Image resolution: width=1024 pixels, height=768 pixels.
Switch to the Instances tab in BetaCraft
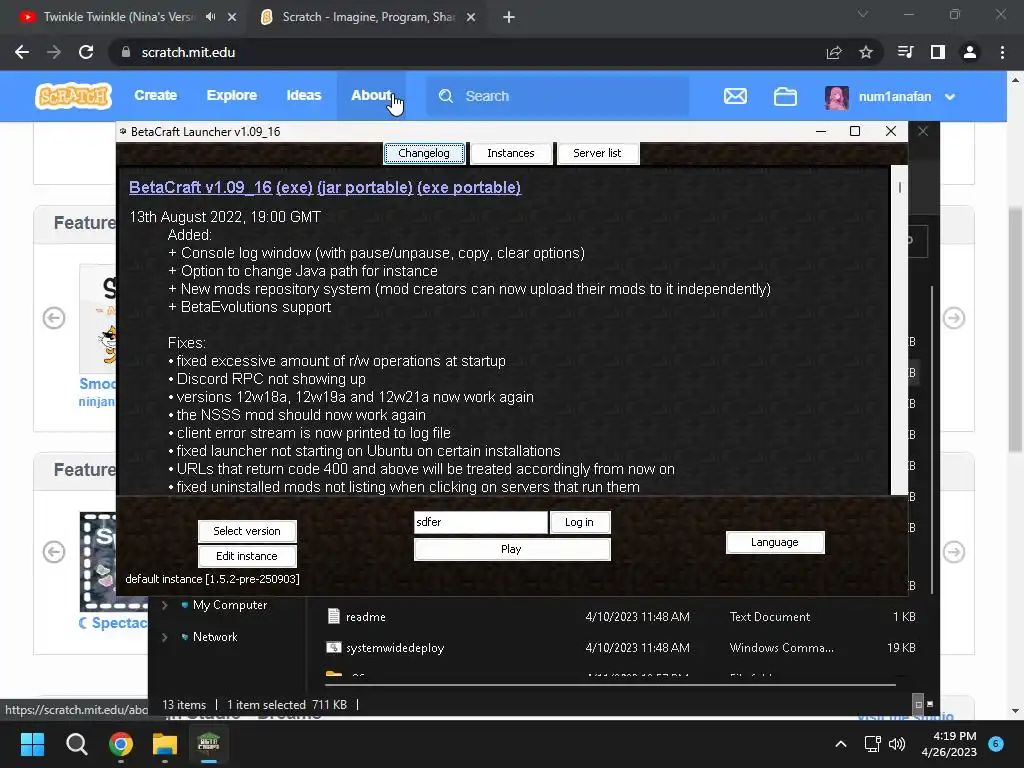[x=511, y=153]
